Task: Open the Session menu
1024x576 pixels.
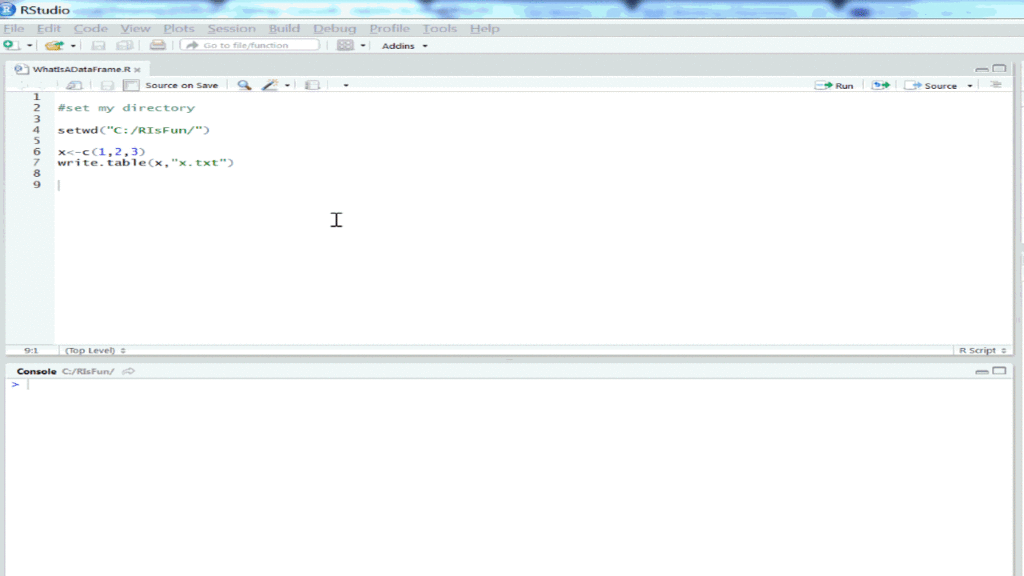Action: 231,28
